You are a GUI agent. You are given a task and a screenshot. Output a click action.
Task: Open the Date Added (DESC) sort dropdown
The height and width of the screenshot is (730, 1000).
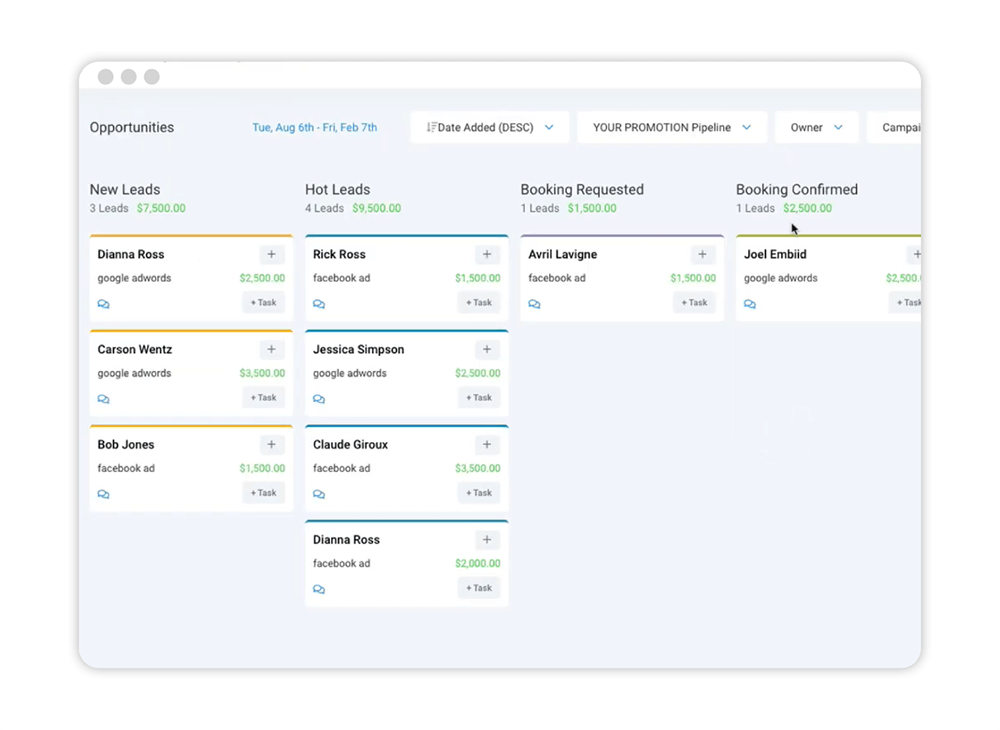[489, 128]
